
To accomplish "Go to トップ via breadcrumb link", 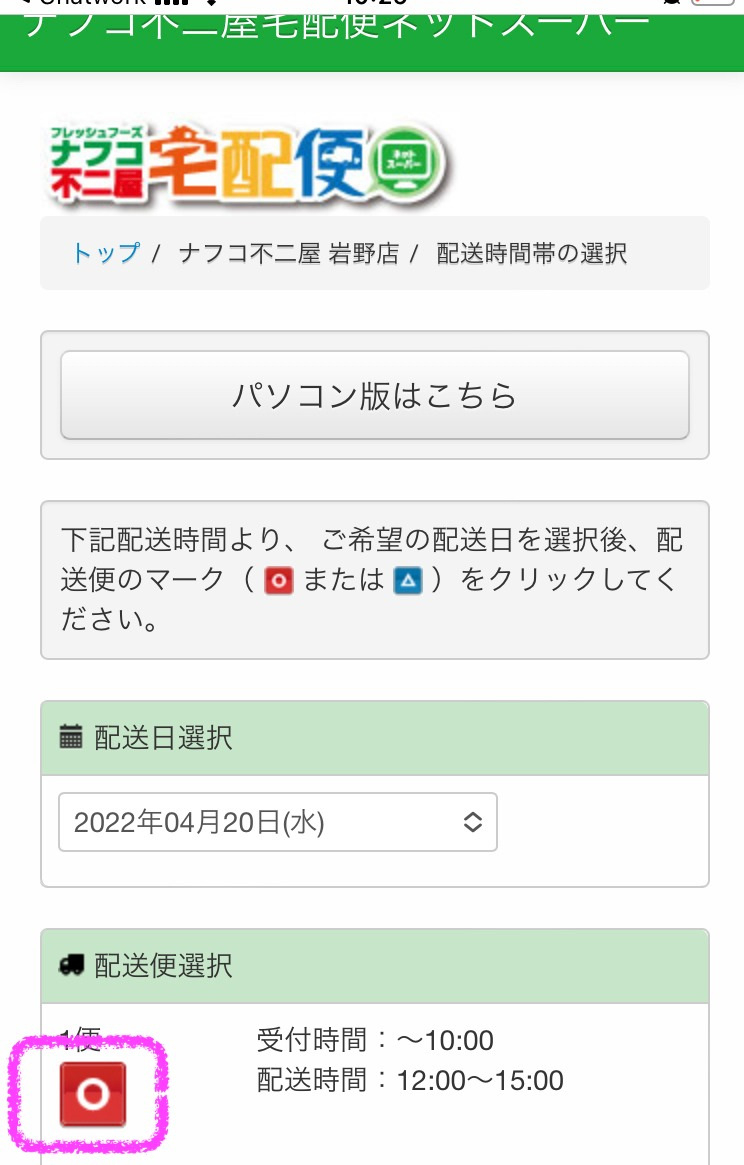I will [x=105, y=253].
